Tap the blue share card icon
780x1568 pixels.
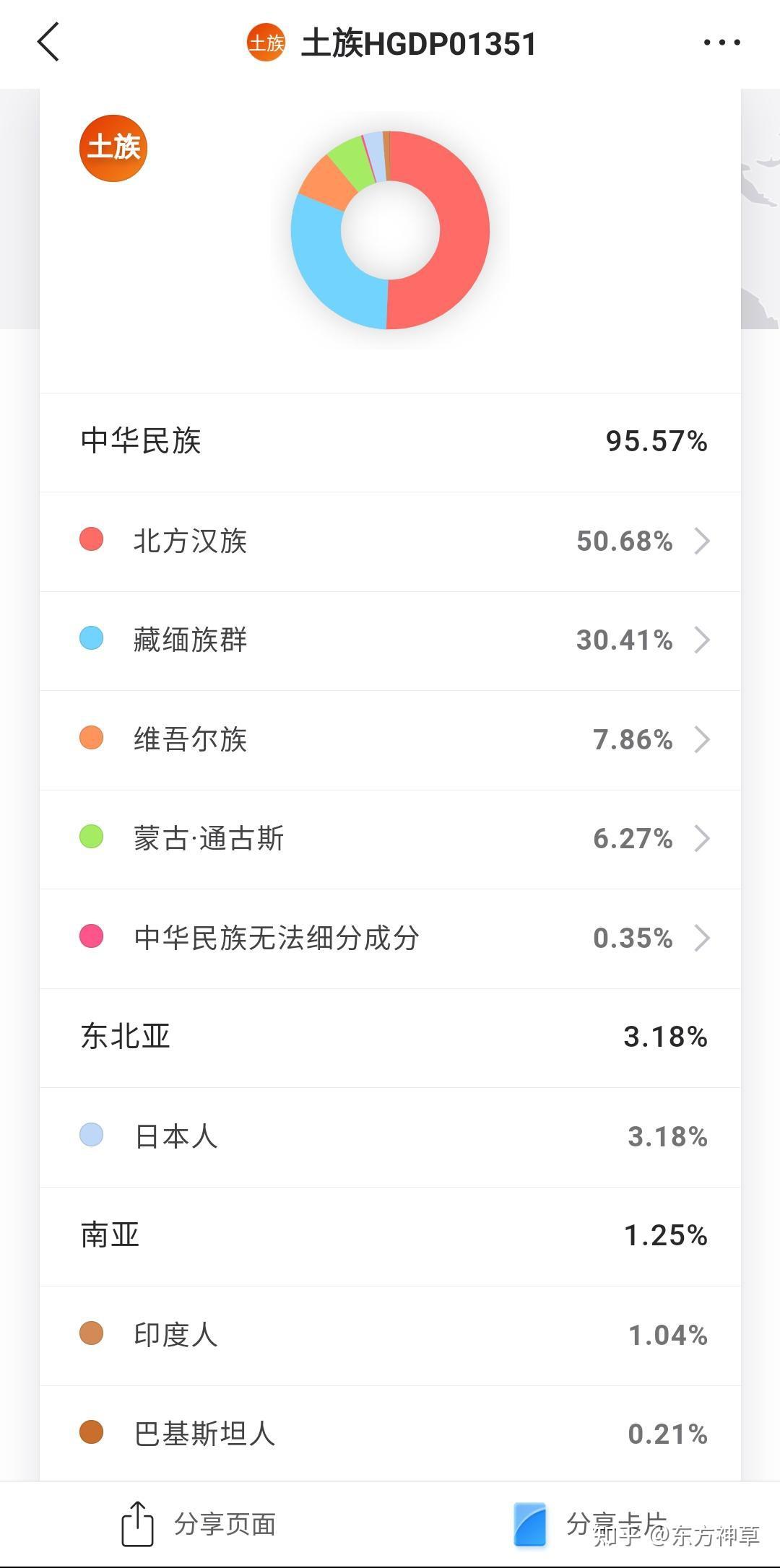pos(530,1524)
